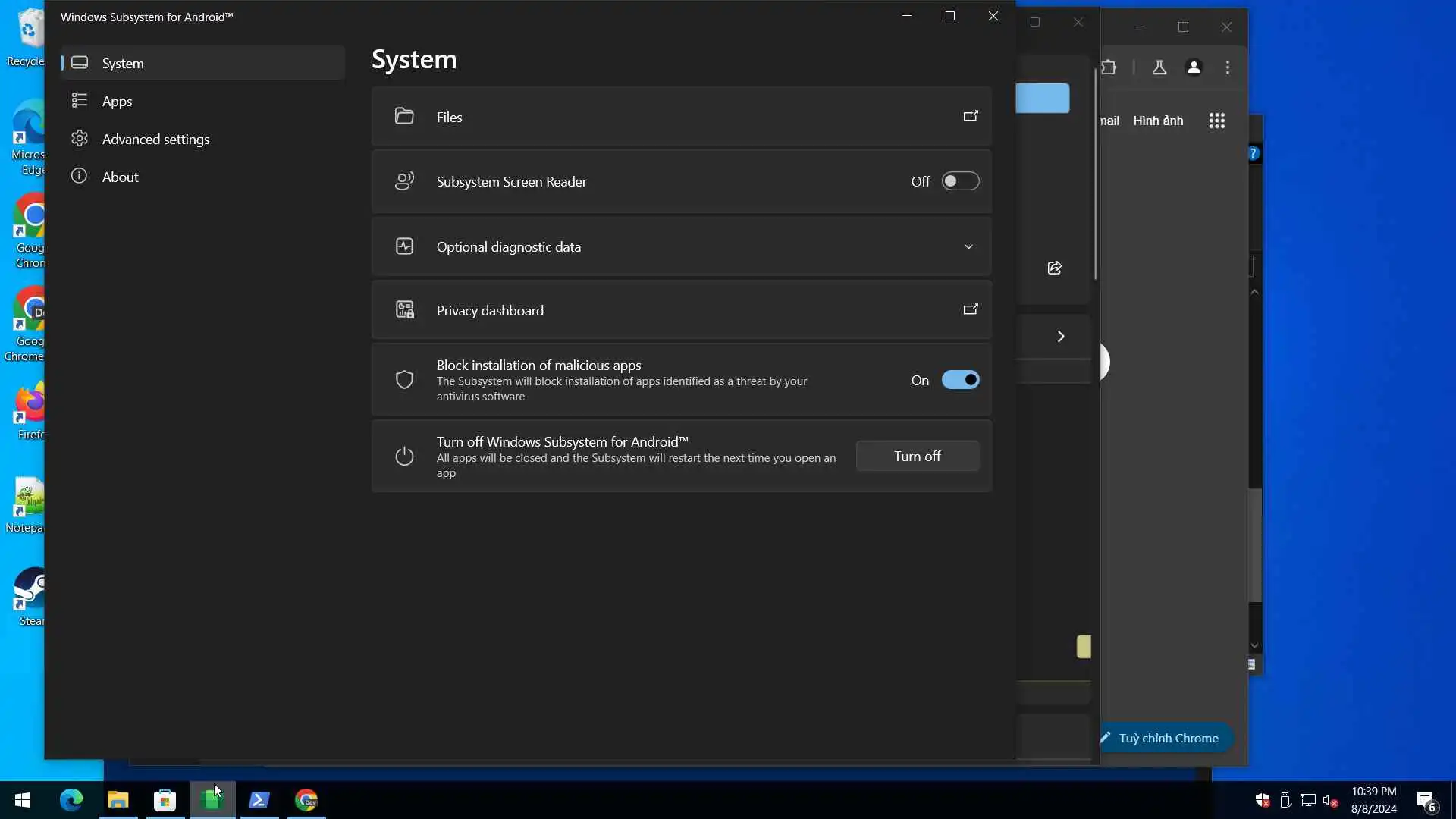Click Chrome extensions puzzle icon
The width and height of the screenshot is (1456, 819).
coord(1109,67)
